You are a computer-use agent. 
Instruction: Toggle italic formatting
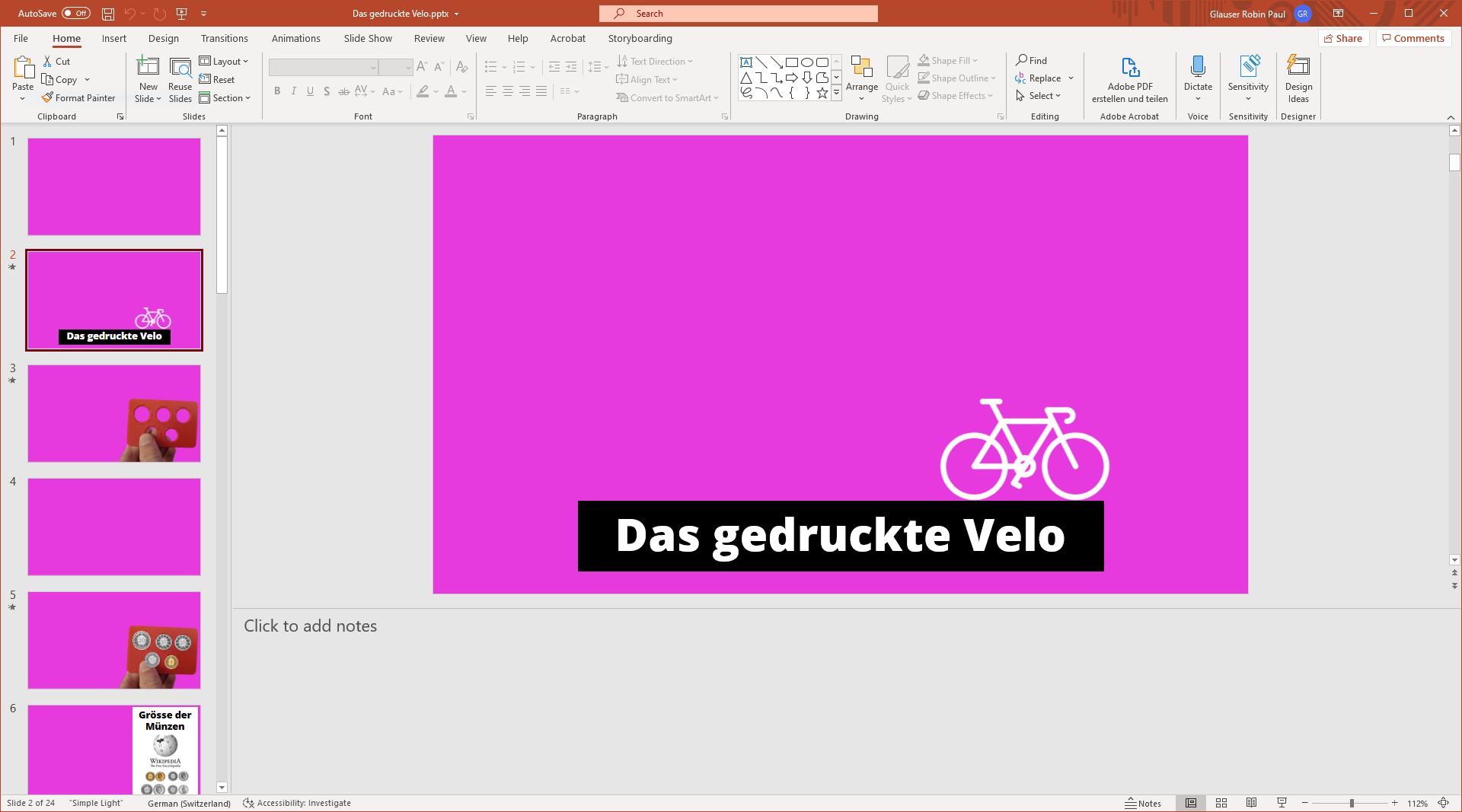coord(293,91)
